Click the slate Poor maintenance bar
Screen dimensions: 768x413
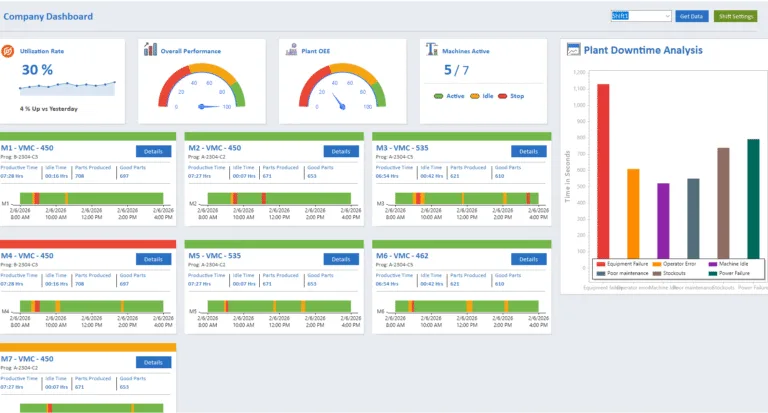click(x=693, y=219)
